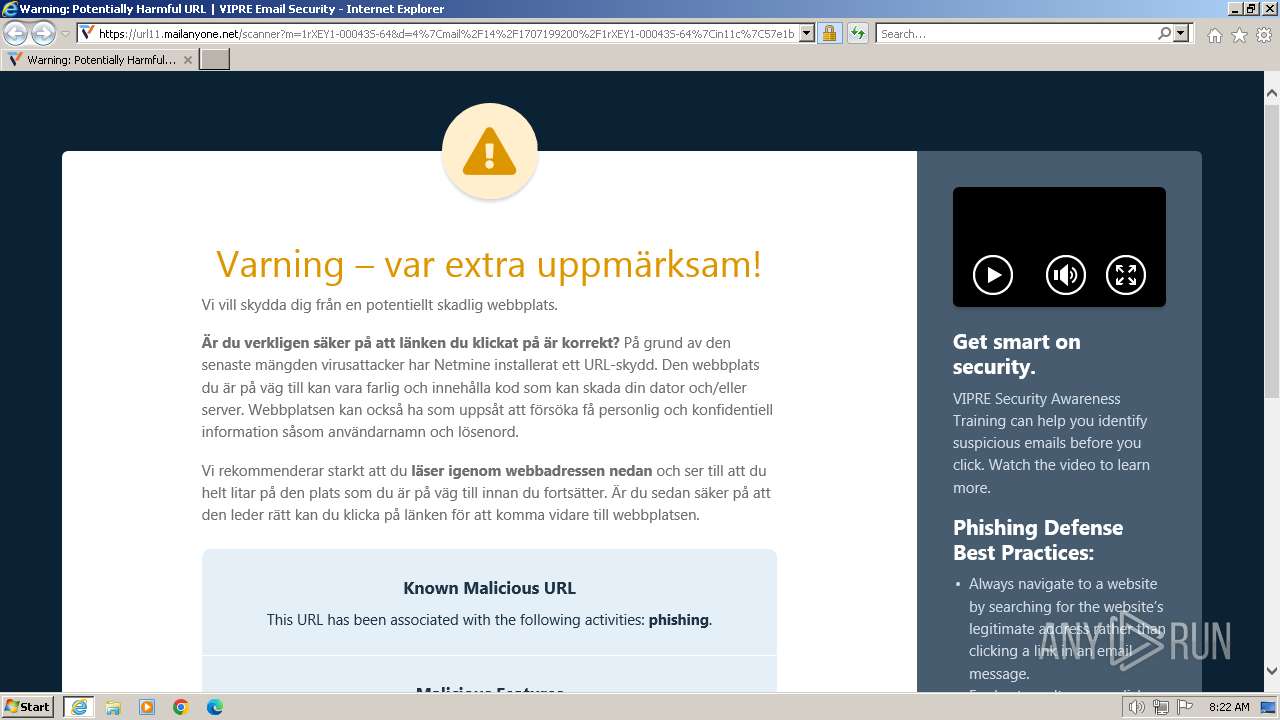Select the 'Warning: Potentially Harmful' tab
The height and width of the screenshot is (720, 1280).
coord(100,60)
